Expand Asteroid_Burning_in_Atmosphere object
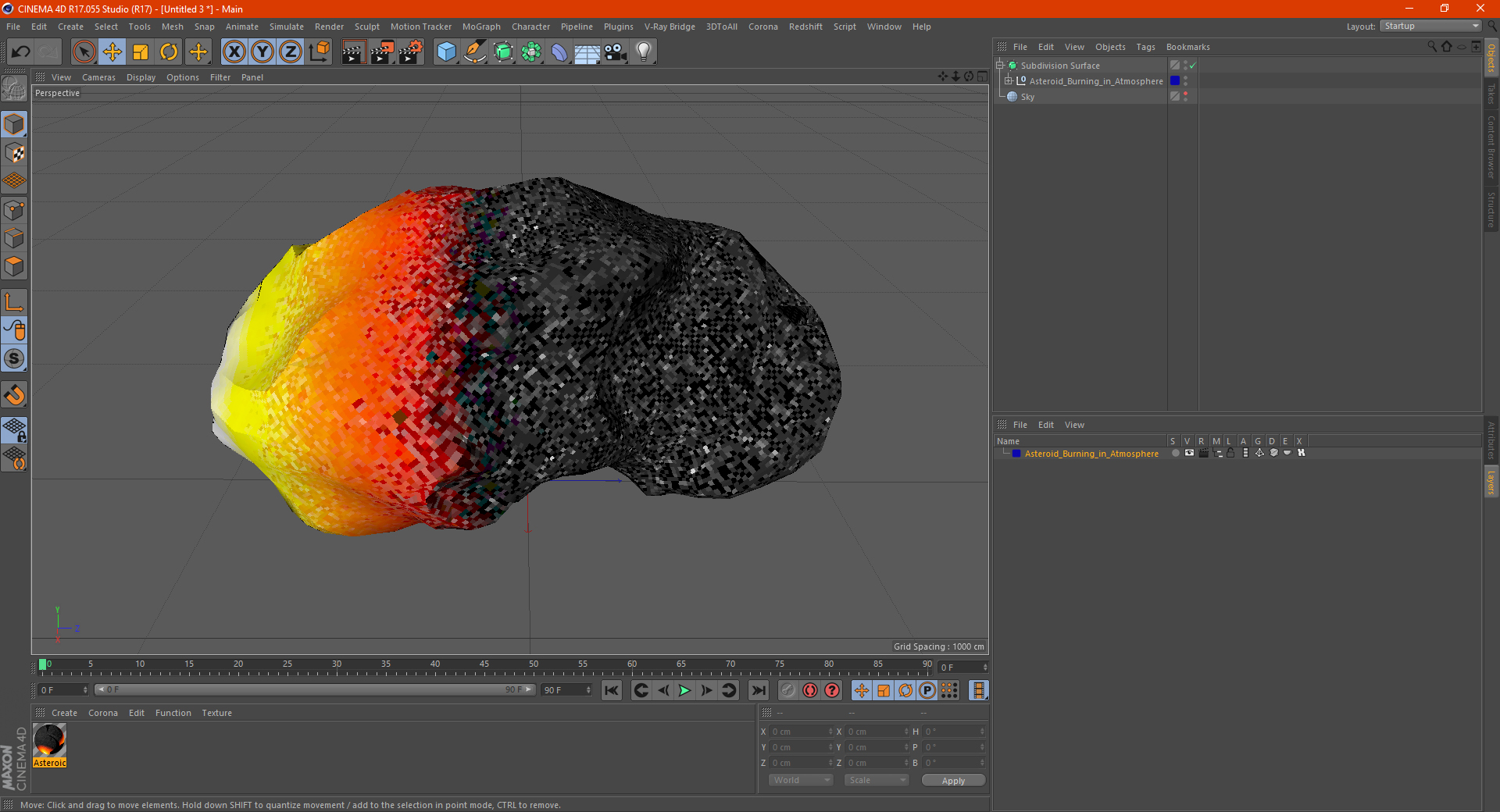1500x812 pixels. (1009, 80)
